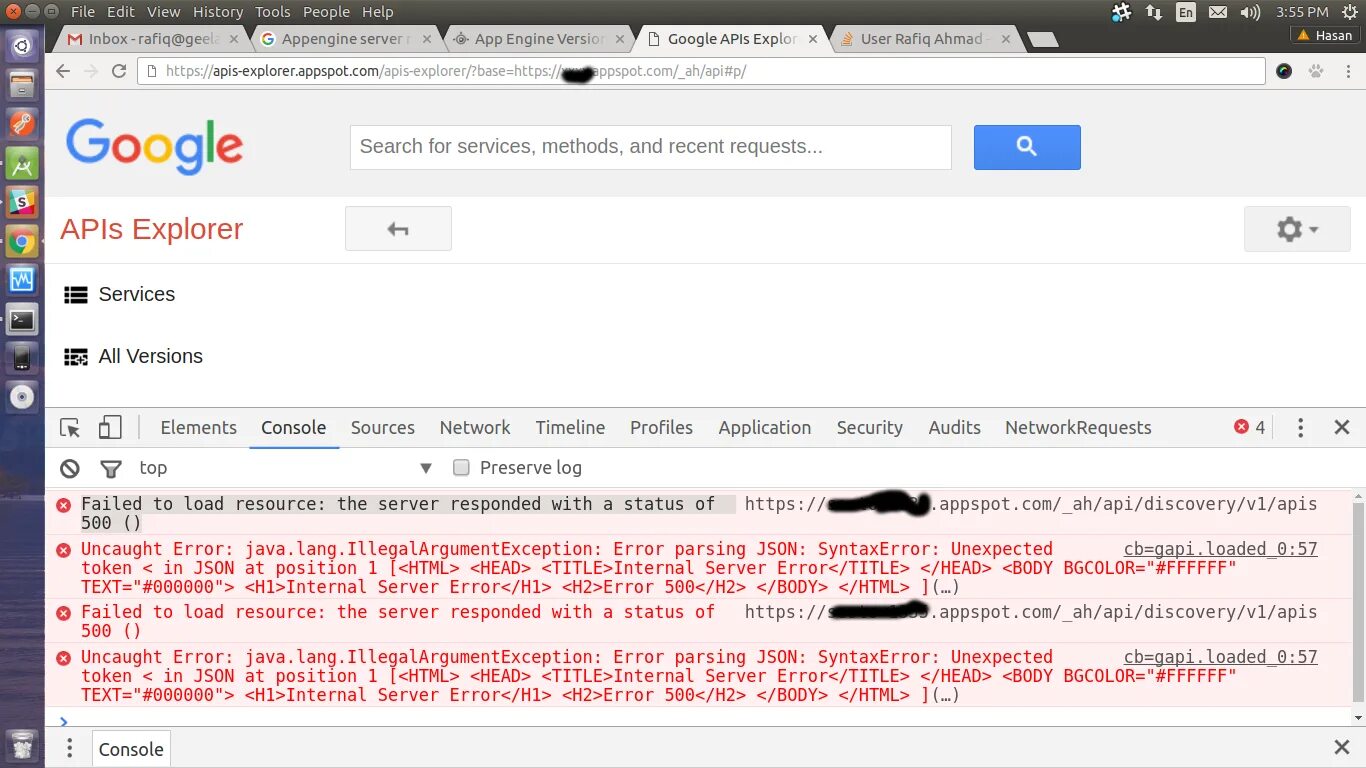This screenshot has height=768, width=1366.
Task: Click the browser forward arrow
Action: [x=91, y=71]
